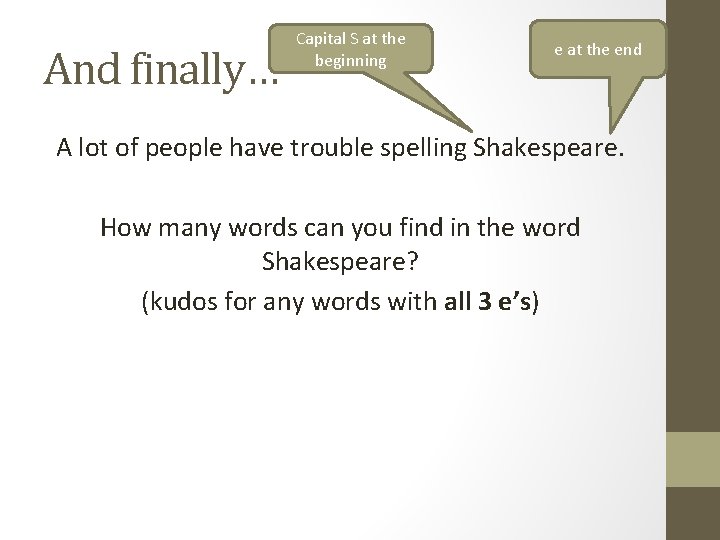
Task: Click the word 'Shakespeare?' in the question
Action: pyautogui.click(x=340, y=261)
